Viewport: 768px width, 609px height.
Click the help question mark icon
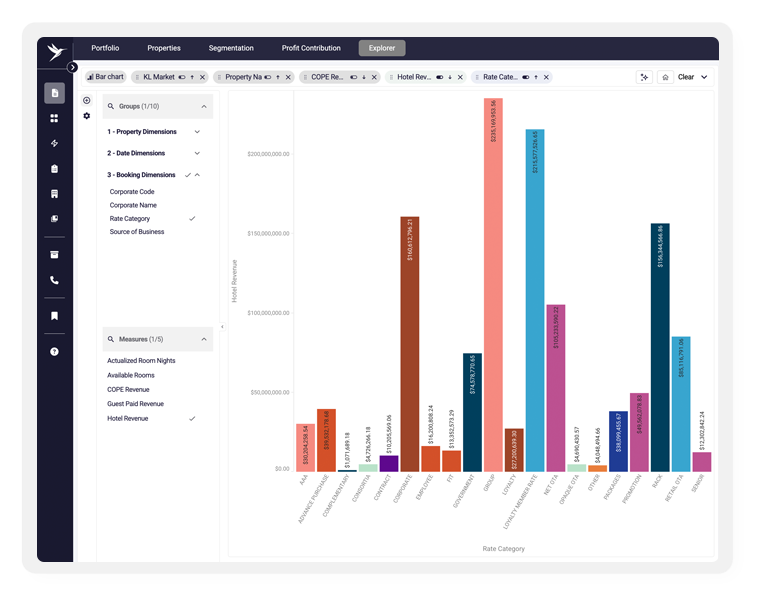point(54,351)
